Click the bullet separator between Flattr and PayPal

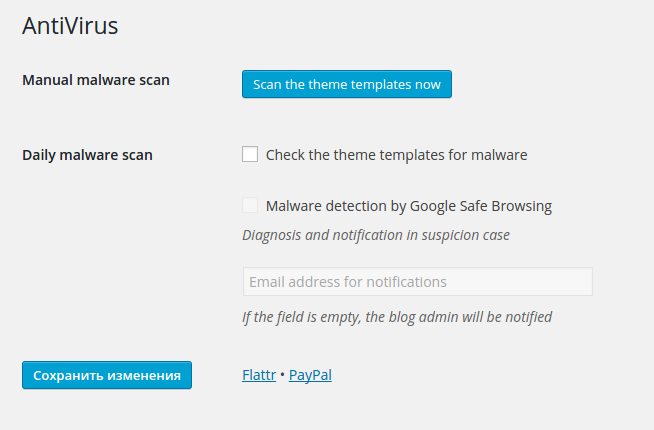click(282, 375)
